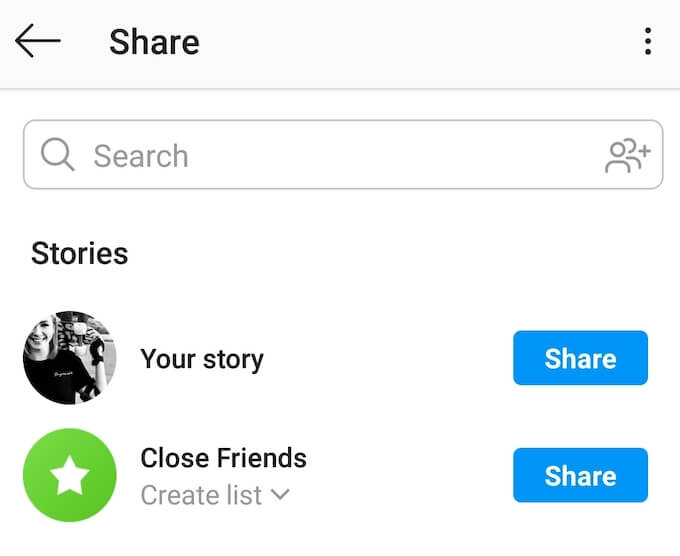Select the Your story label
680x556 pixels.
tap(202, 360)
